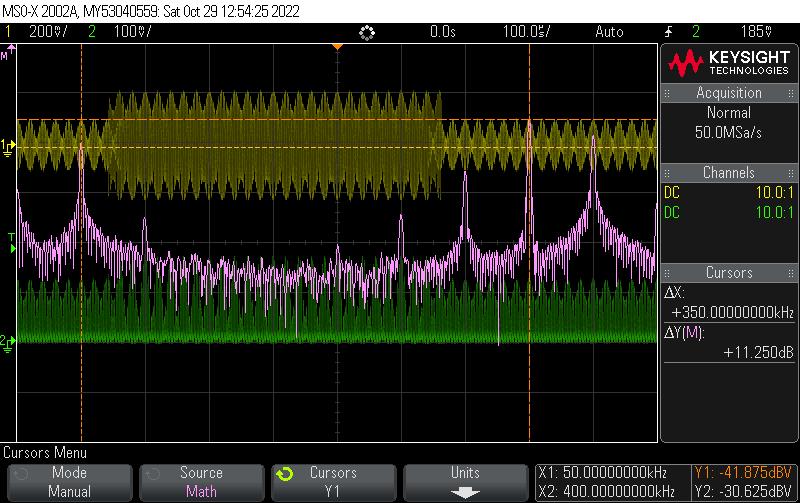The width and height of the screenshot is (800, 503).
Task: Click the trigger position marker above the graticule
Action: (x=337, y=47)
